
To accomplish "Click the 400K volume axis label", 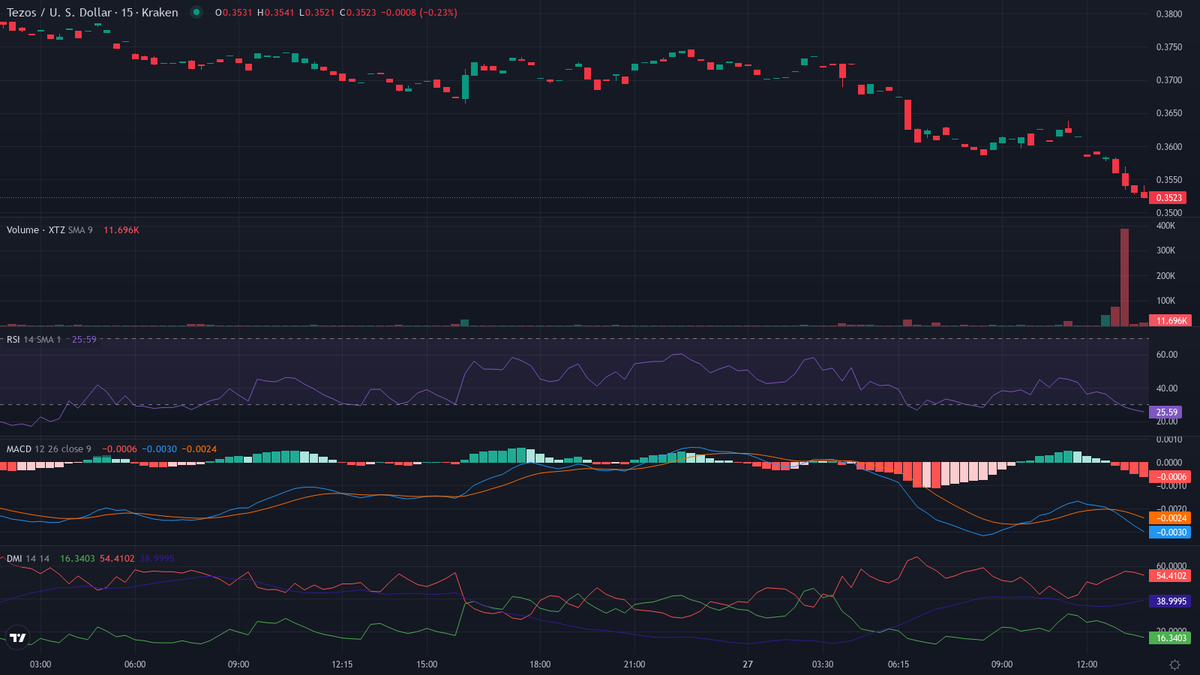I will point(1168,226).
